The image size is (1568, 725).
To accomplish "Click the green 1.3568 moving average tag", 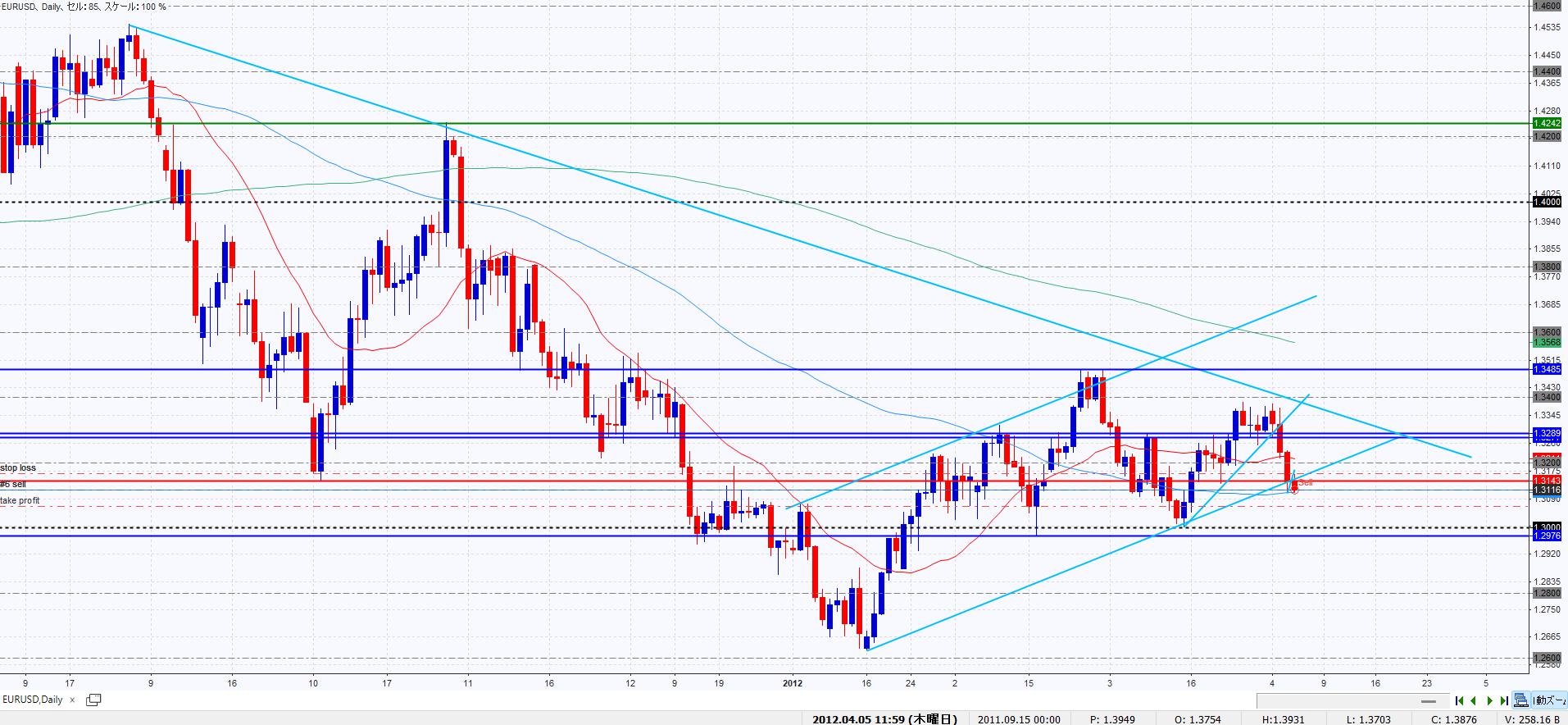I will click(x=1546, y=343).
